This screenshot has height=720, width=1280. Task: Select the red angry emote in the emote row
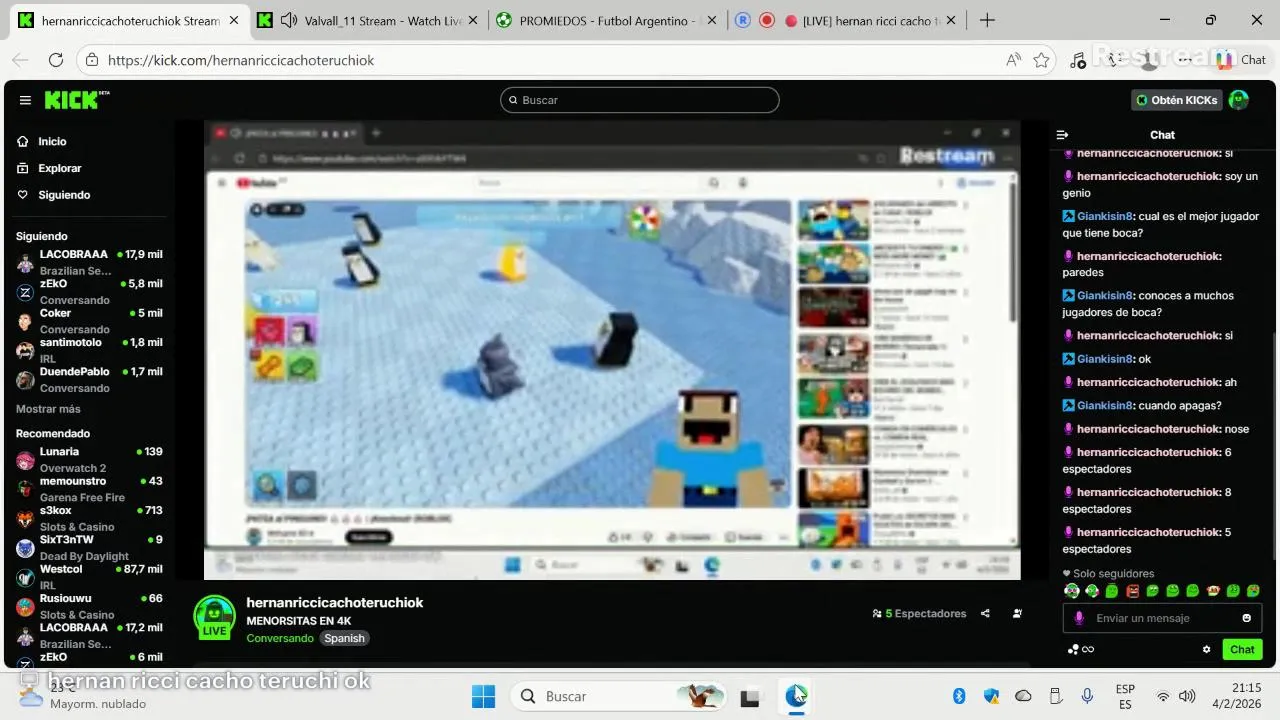pos(1132,591)
